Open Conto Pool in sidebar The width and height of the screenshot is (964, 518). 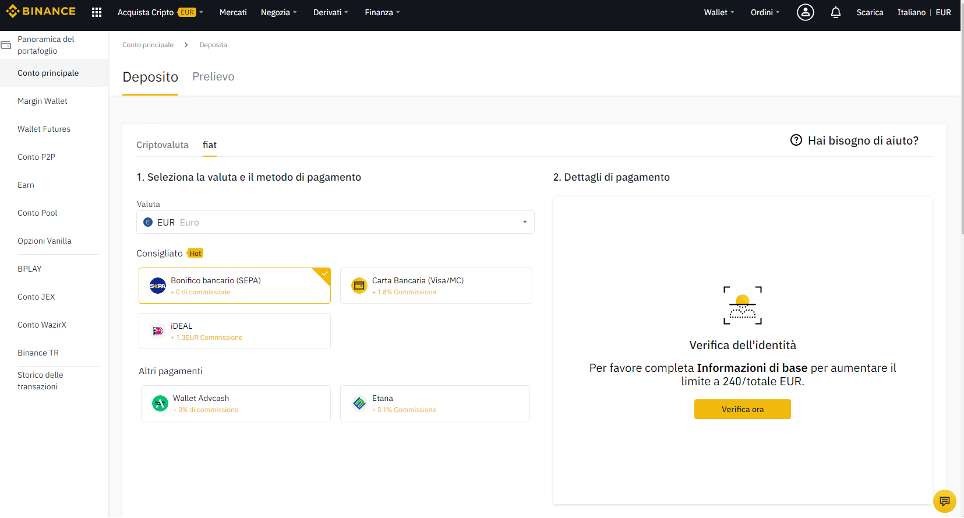pyautogui.click(x=38, y=213)
